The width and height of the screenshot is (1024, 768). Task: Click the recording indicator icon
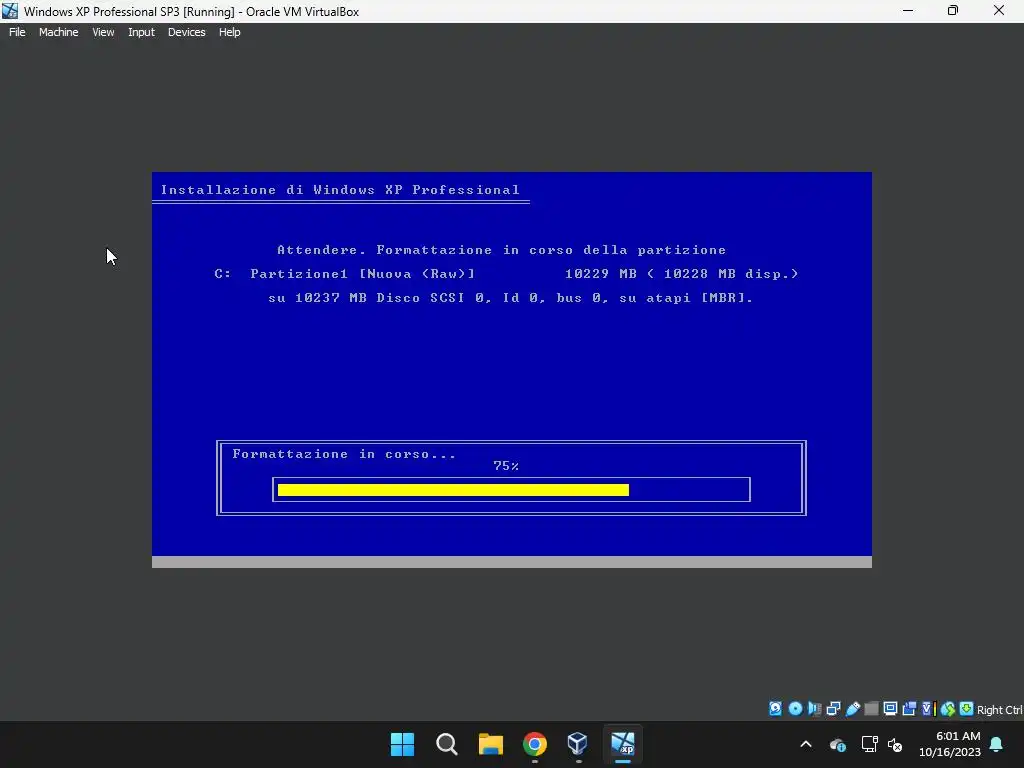[x=909, y=709]
